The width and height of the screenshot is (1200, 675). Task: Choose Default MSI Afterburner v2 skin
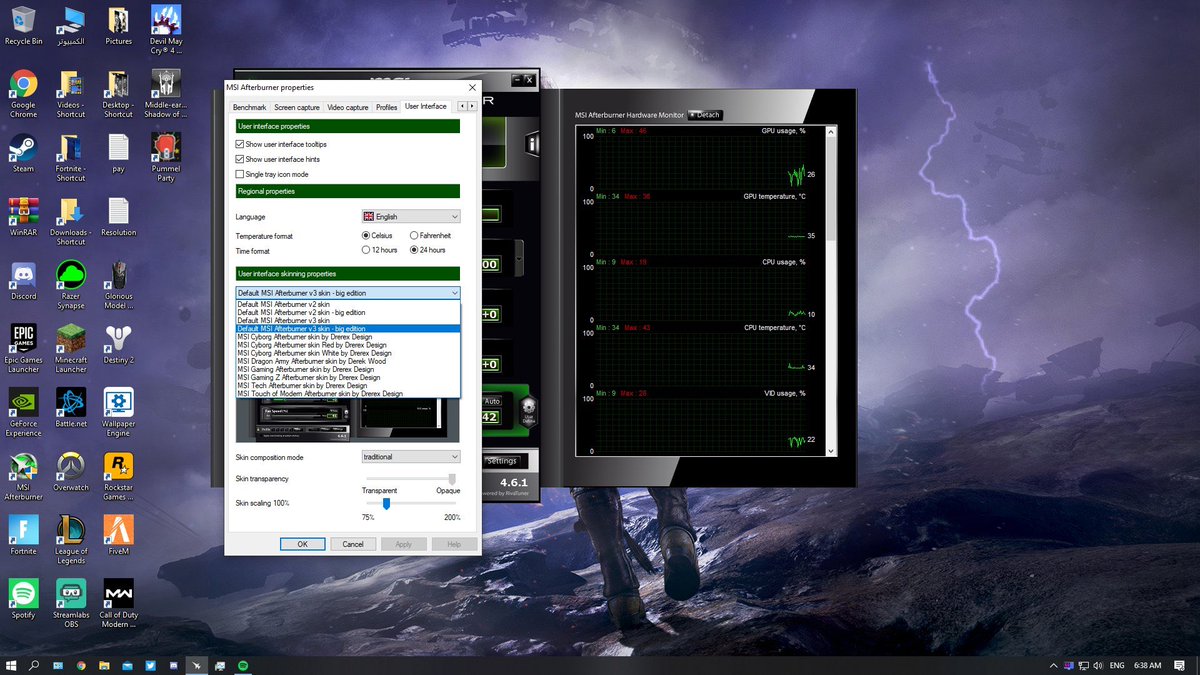coord(348,303)
